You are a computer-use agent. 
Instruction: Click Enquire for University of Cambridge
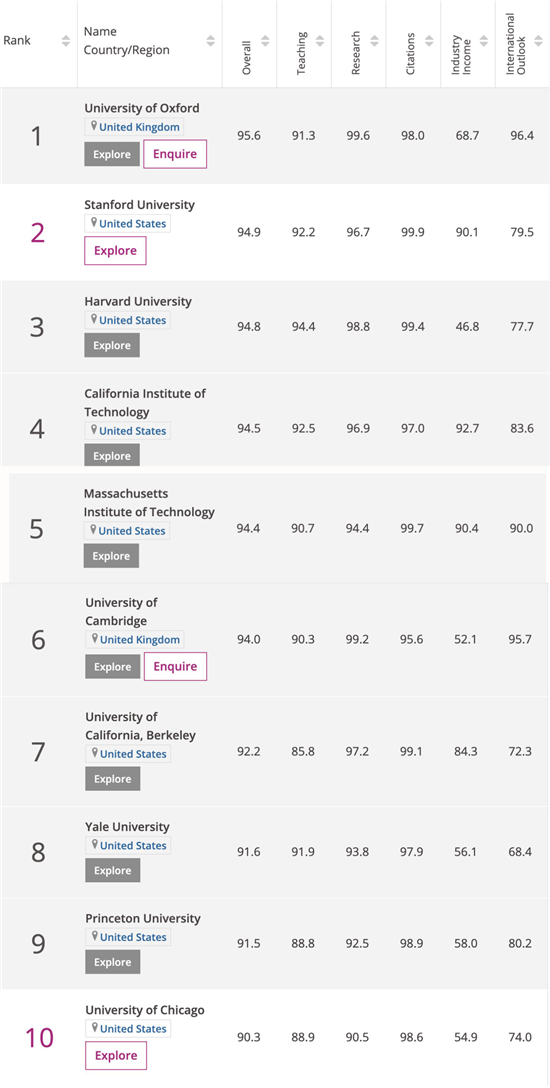pyautogui.click(x=175, y=666)
